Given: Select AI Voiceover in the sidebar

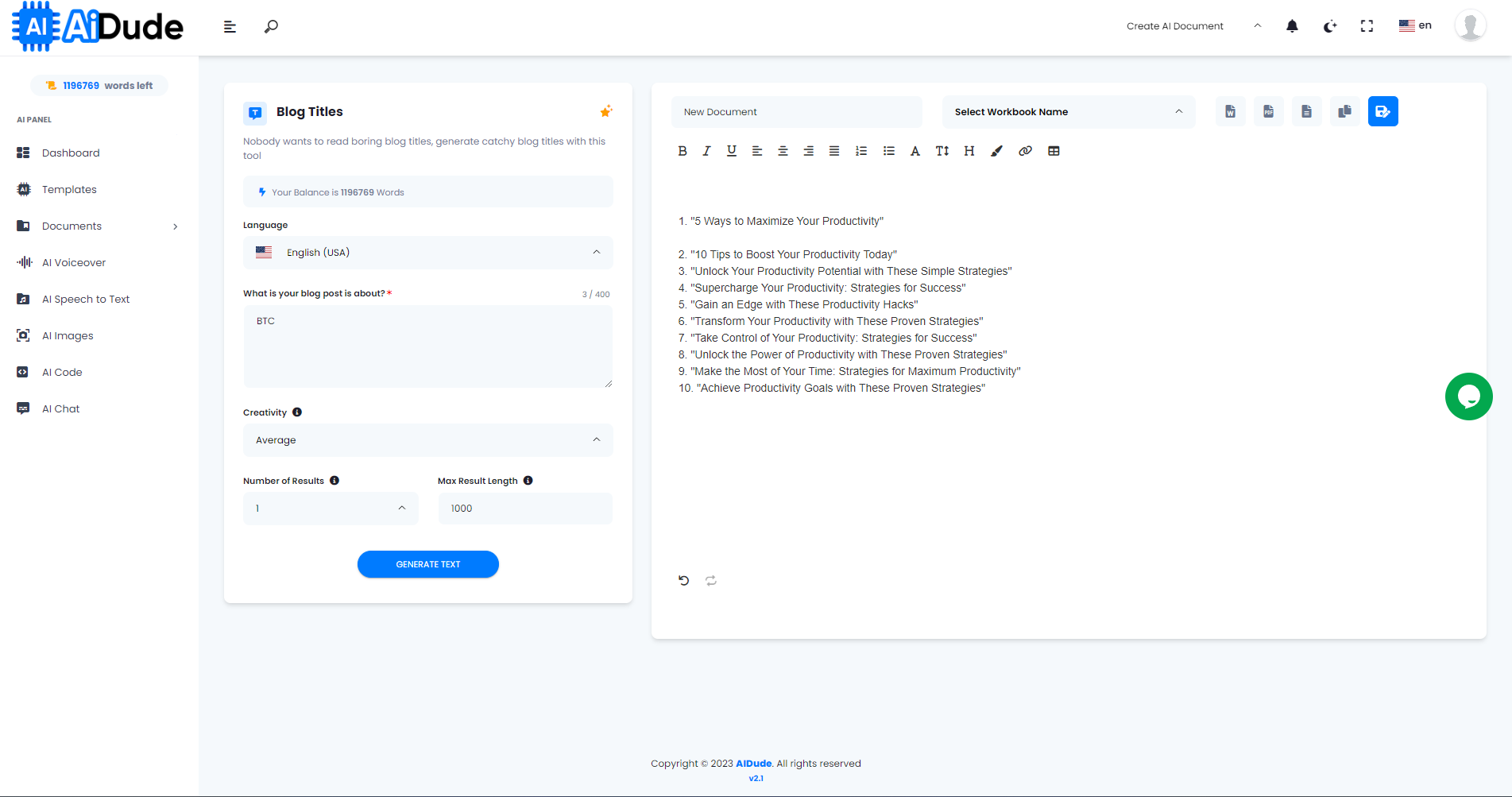Looking at the screenshot, I should click(73, 262).
